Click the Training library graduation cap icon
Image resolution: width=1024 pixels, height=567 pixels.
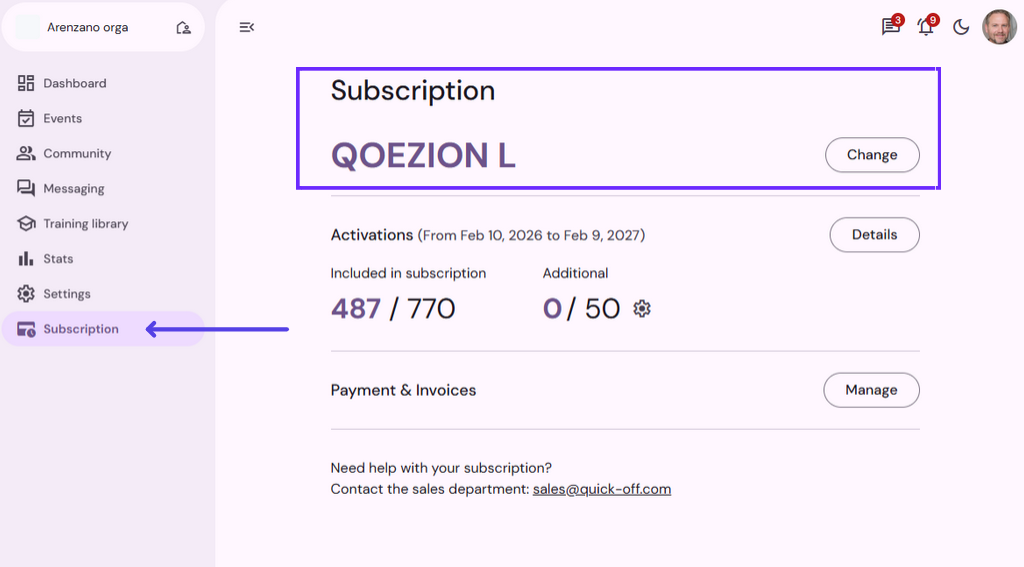click(x=26, y=223)
